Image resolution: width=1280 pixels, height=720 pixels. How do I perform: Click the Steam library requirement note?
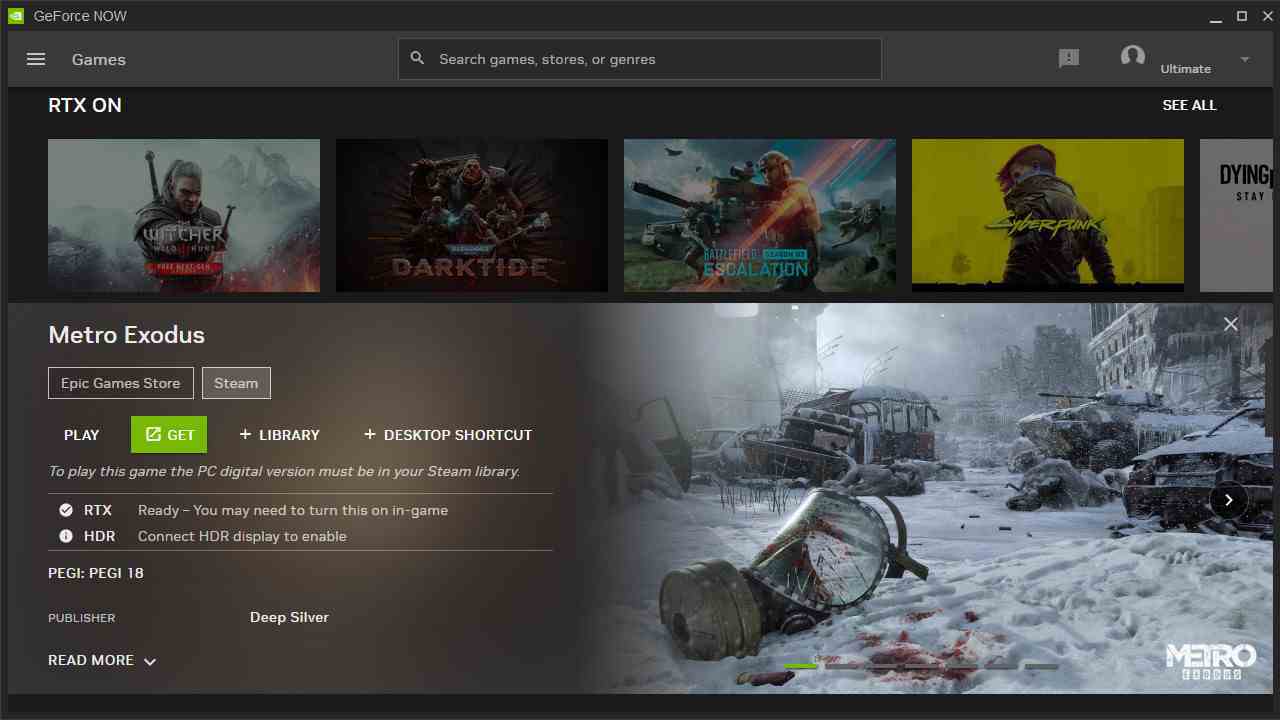284,471
